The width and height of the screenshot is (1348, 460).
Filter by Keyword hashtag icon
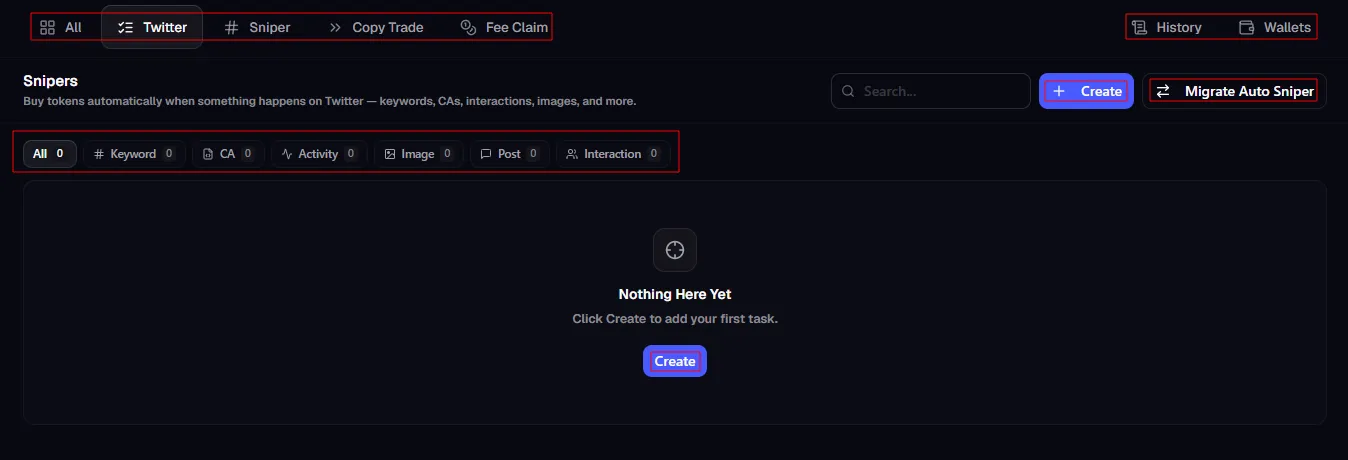point(134,154)
